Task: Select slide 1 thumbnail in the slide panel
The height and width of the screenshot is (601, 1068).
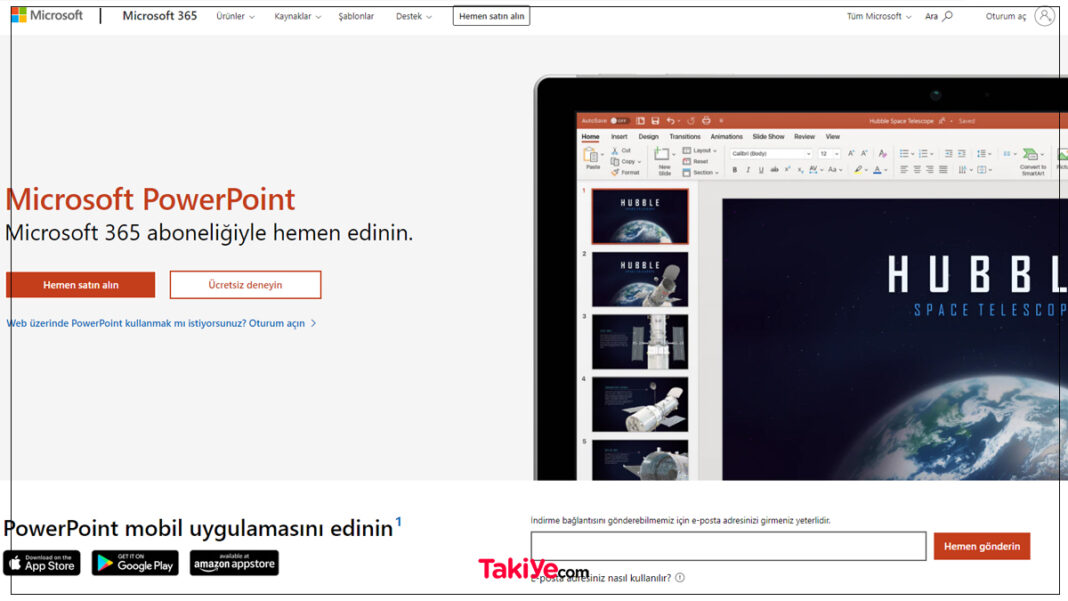Action: coord(640,216)
